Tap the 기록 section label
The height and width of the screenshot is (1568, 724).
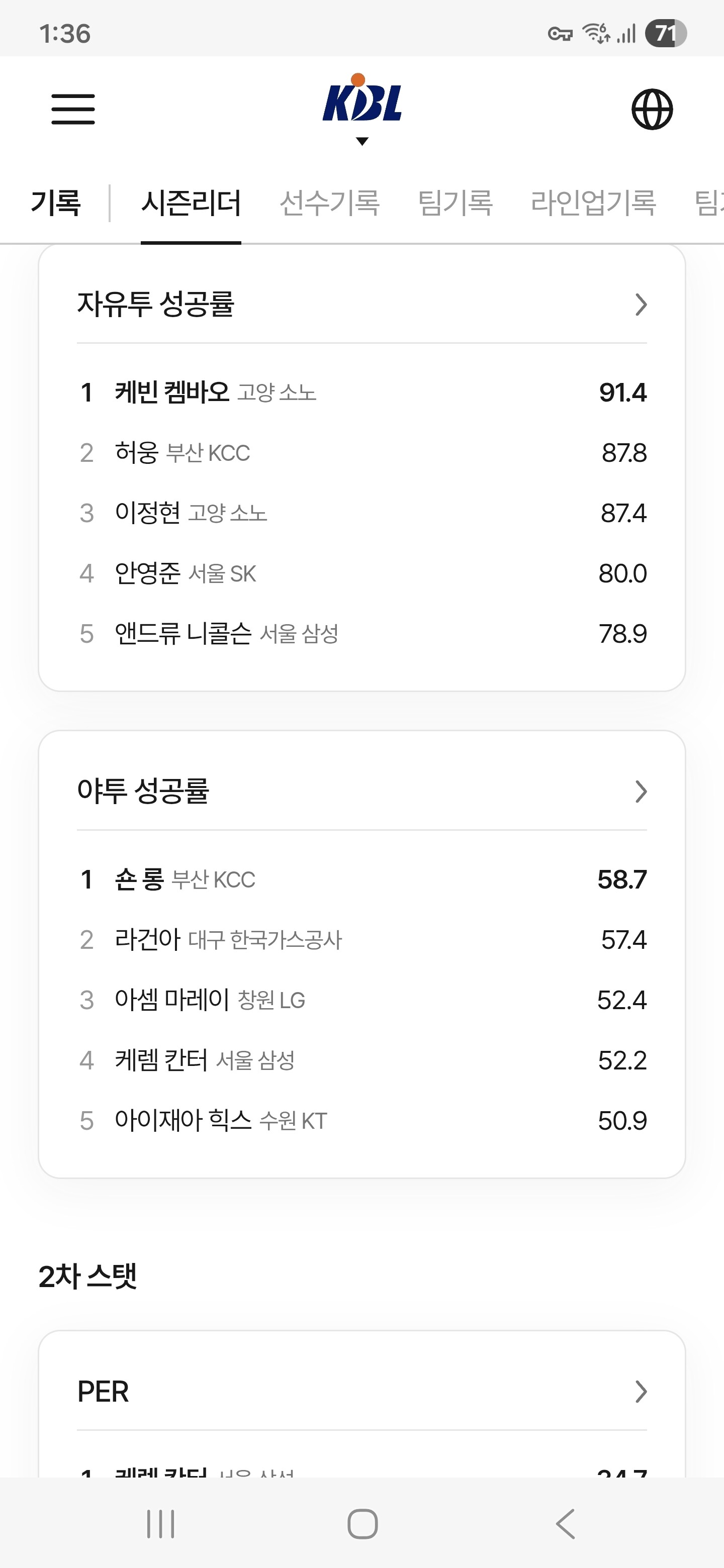(55, 203)
